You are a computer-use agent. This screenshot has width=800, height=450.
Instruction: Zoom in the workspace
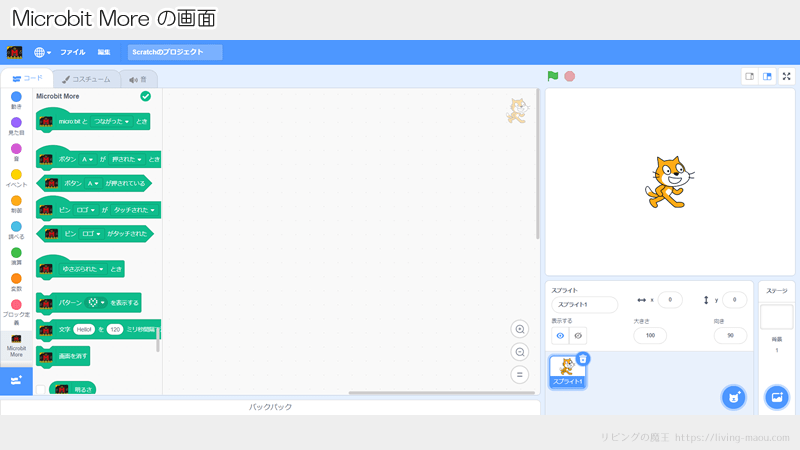pos(520,329)
